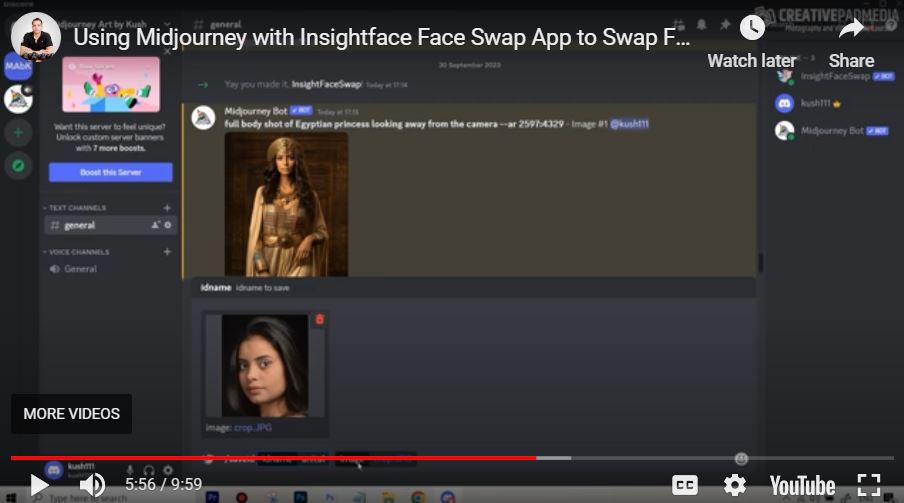The image size is (904, 503).
Task: Open the Windows Start menu
Action: click(11, 497)
